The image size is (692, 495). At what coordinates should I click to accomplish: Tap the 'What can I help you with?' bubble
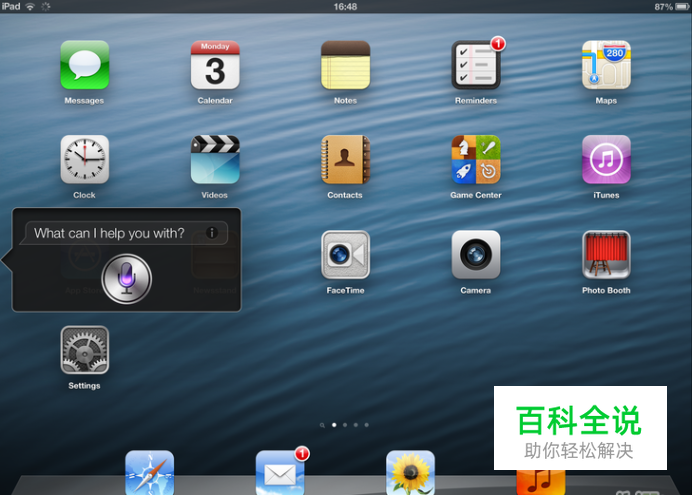(x=126, y=233)
